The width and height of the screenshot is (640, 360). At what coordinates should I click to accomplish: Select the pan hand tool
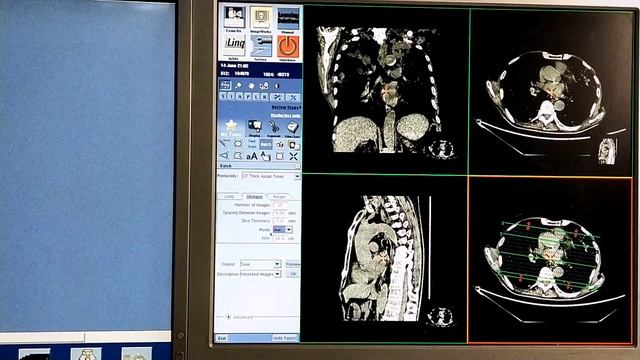pyautogui.click(x=251, y=85)
